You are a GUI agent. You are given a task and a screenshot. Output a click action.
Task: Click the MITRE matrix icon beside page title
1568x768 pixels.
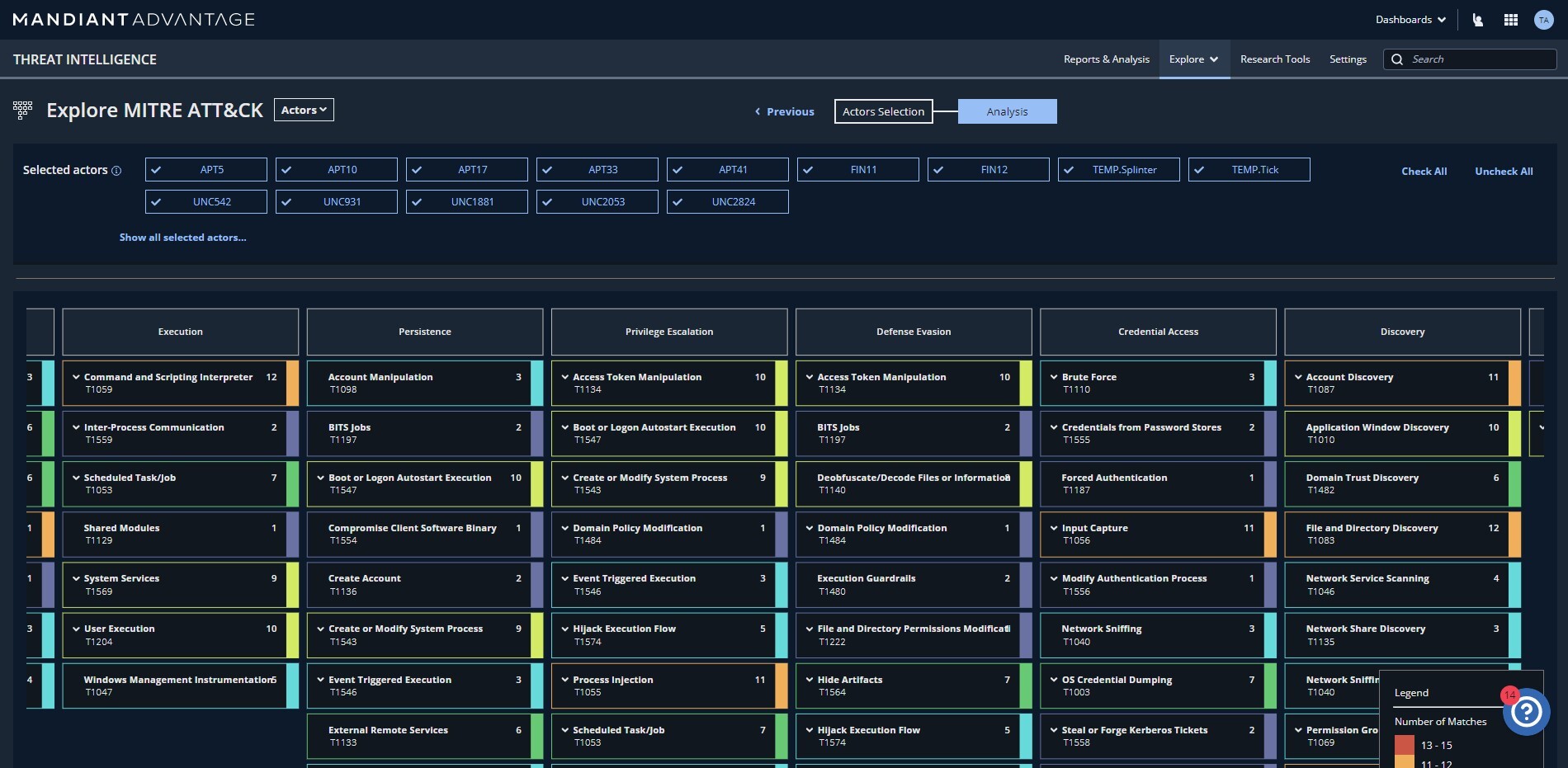[23, 110]
